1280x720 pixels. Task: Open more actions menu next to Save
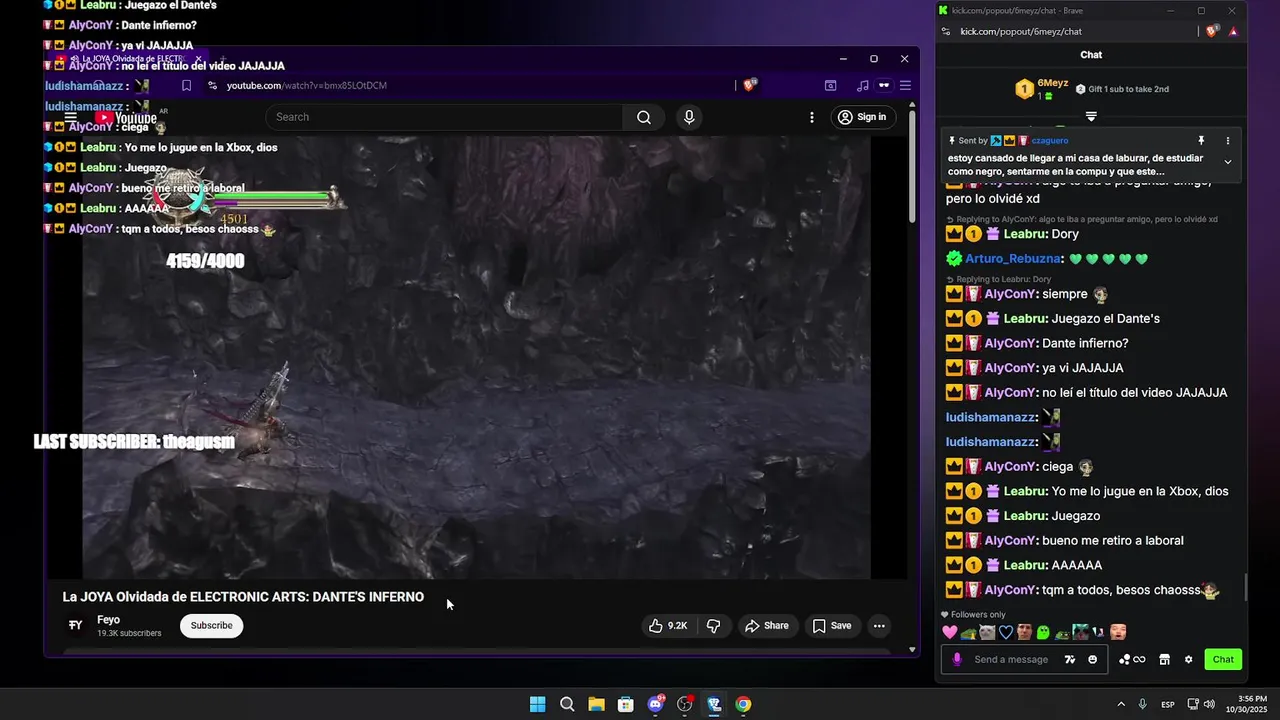pos(879,626)
